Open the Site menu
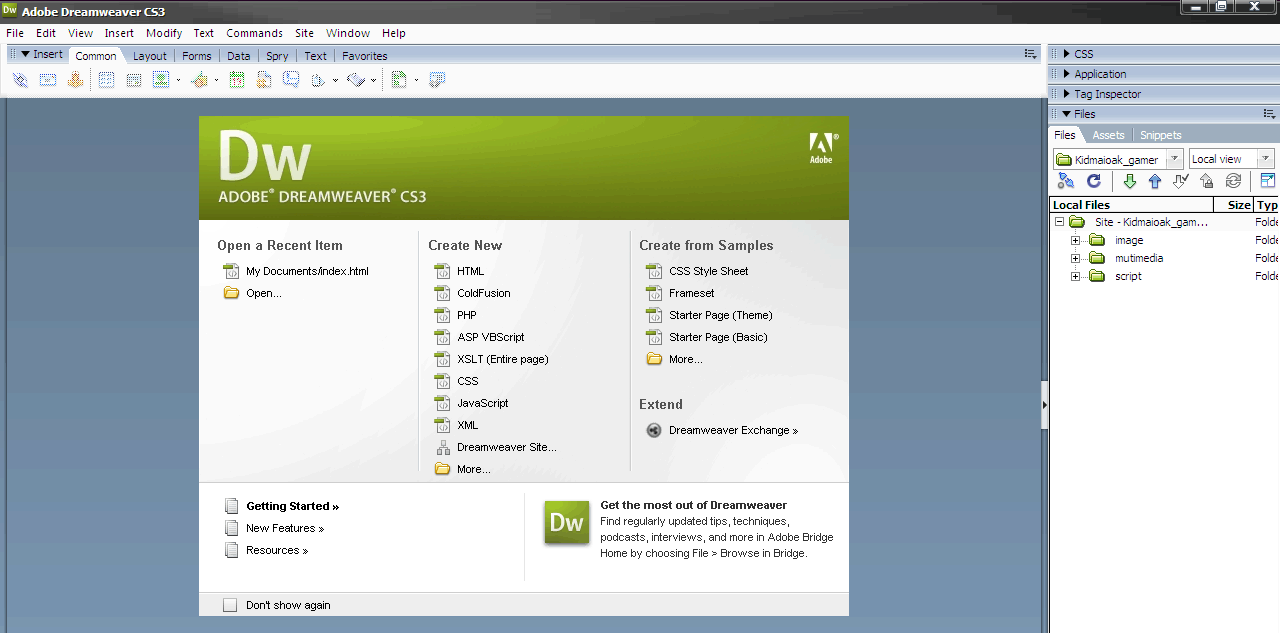Image resolution: width=1280 pixels, height=633 pixels. [304, 33]
